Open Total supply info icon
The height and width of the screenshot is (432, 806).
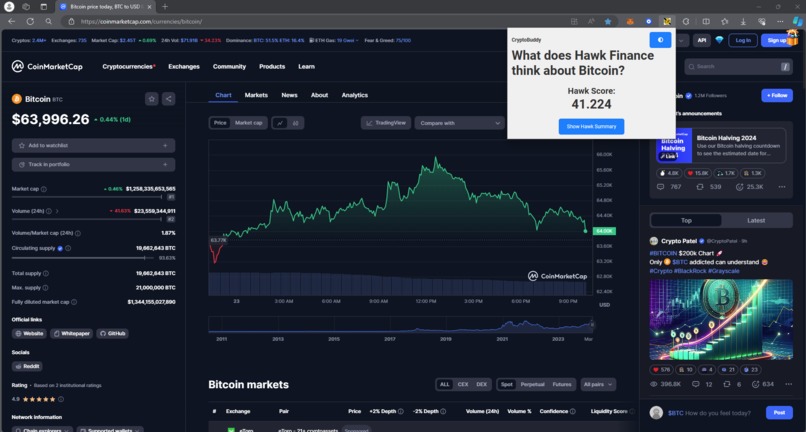46,273
